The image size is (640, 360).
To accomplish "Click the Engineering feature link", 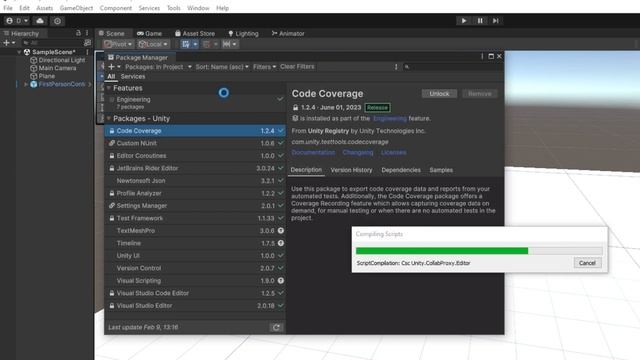I will tap(390, 118).
